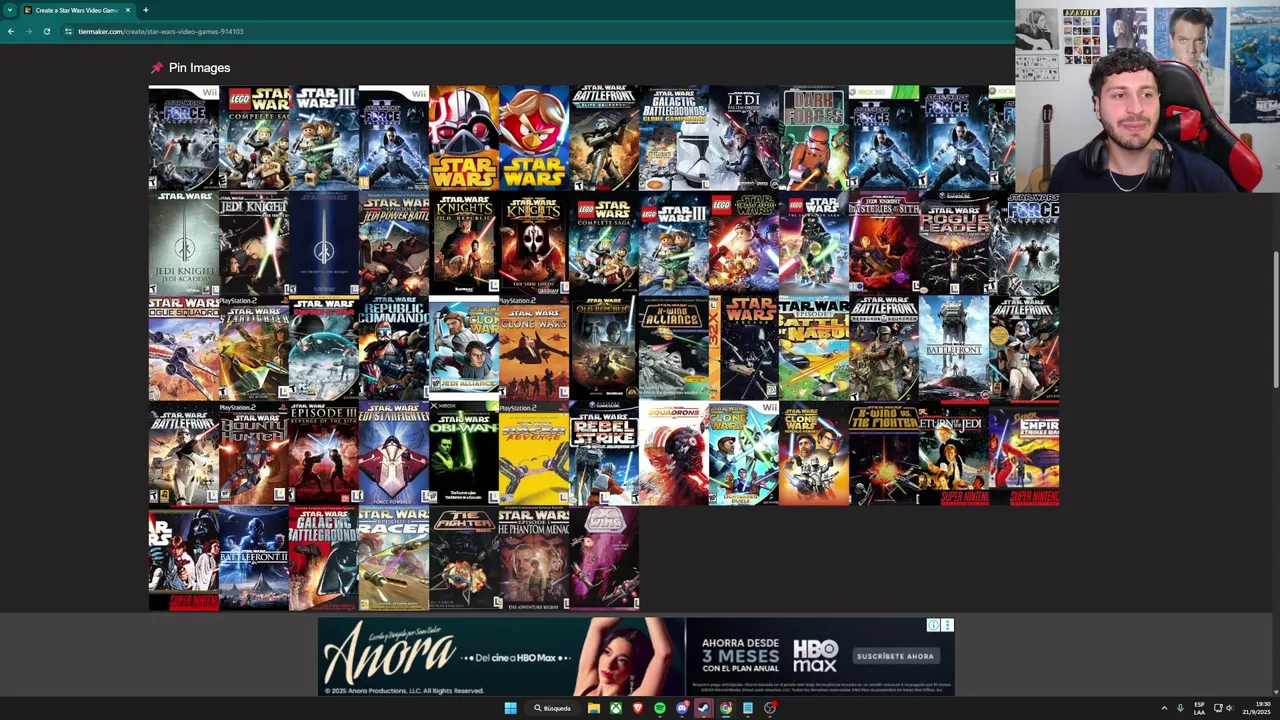Viewport: 1280px width, 720px height.
Task: Click the HBO Max logo in ad
Action: [815, 656]
